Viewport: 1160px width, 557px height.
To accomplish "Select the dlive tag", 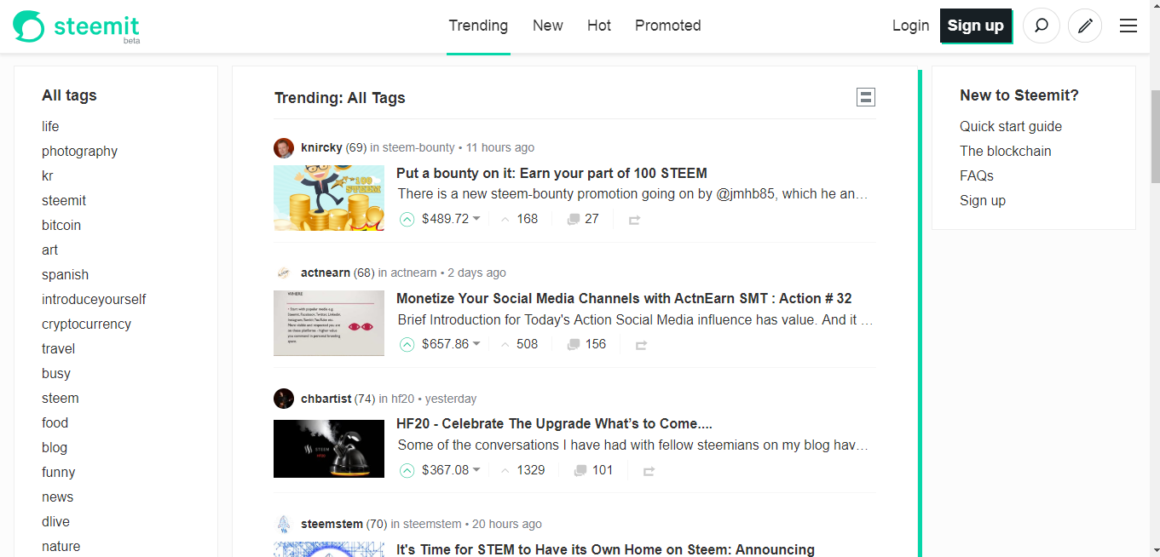I will (55, 521).
